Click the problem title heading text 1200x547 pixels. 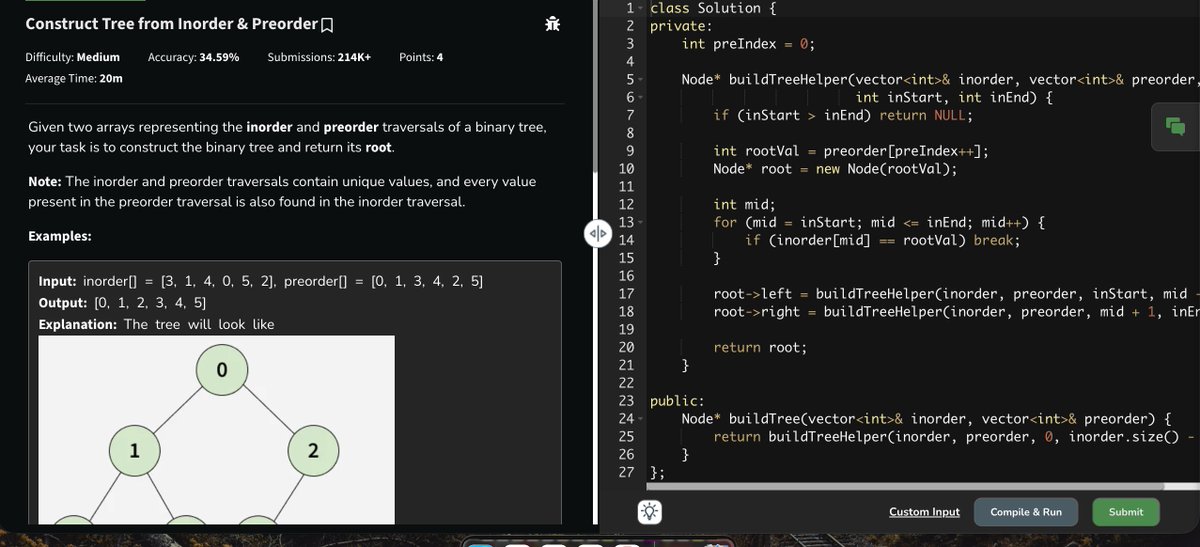(x=171, y=24)
